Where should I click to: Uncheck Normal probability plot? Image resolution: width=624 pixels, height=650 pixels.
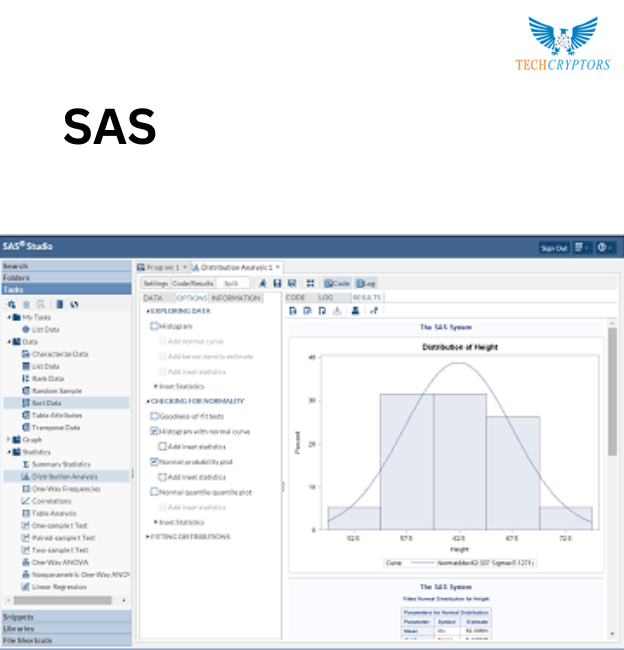[x=154, y=461]
